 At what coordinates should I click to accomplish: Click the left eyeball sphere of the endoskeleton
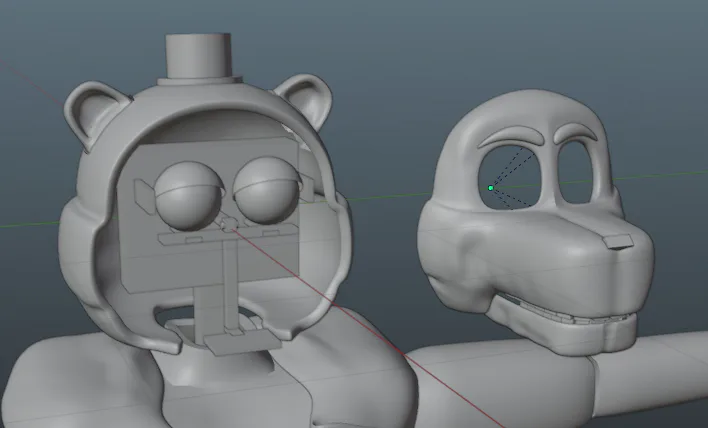189,195
